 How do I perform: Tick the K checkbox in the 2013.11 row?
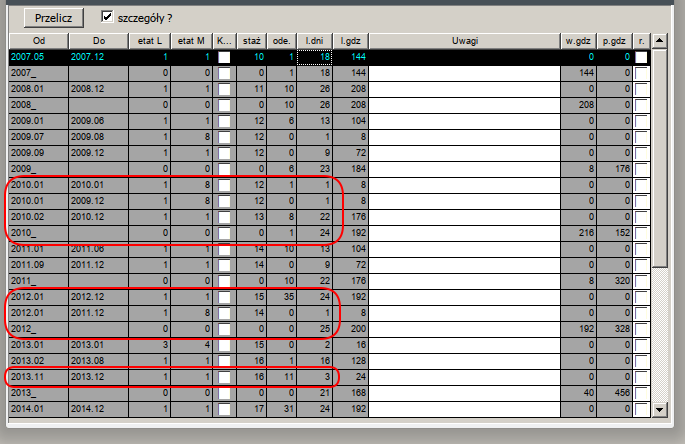224,379
